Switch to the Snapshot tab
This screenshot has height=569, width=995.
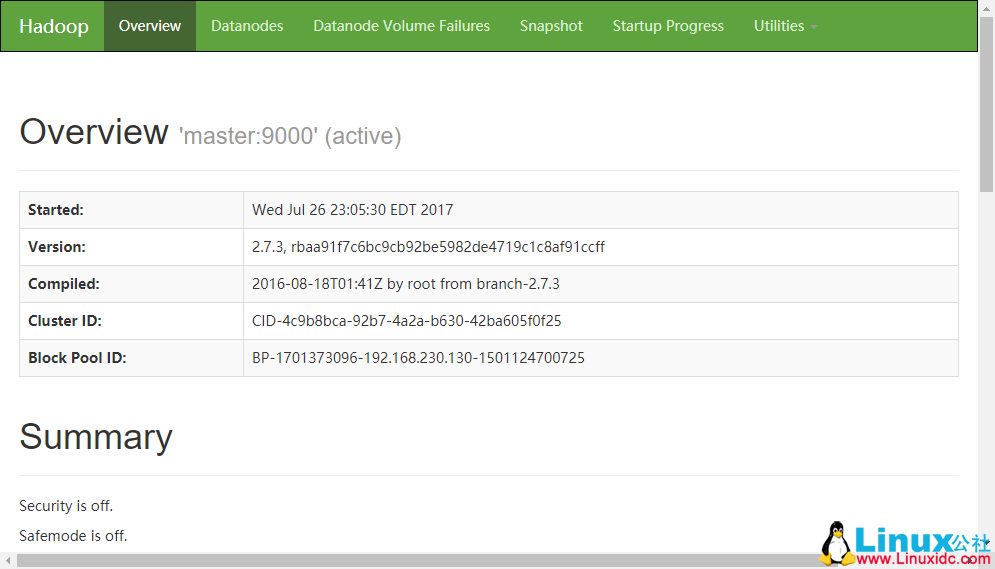[x=551, y=26]
